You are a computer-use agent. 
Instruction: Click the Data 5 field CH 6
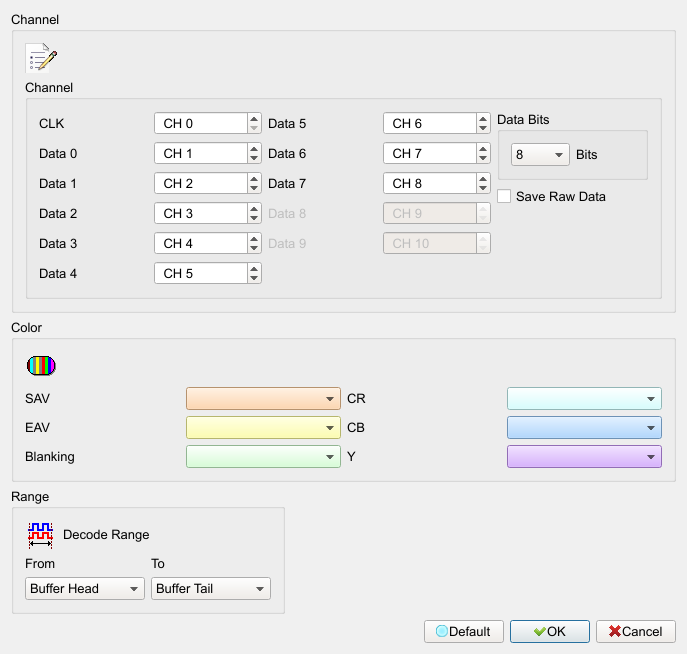pos(430,124)
